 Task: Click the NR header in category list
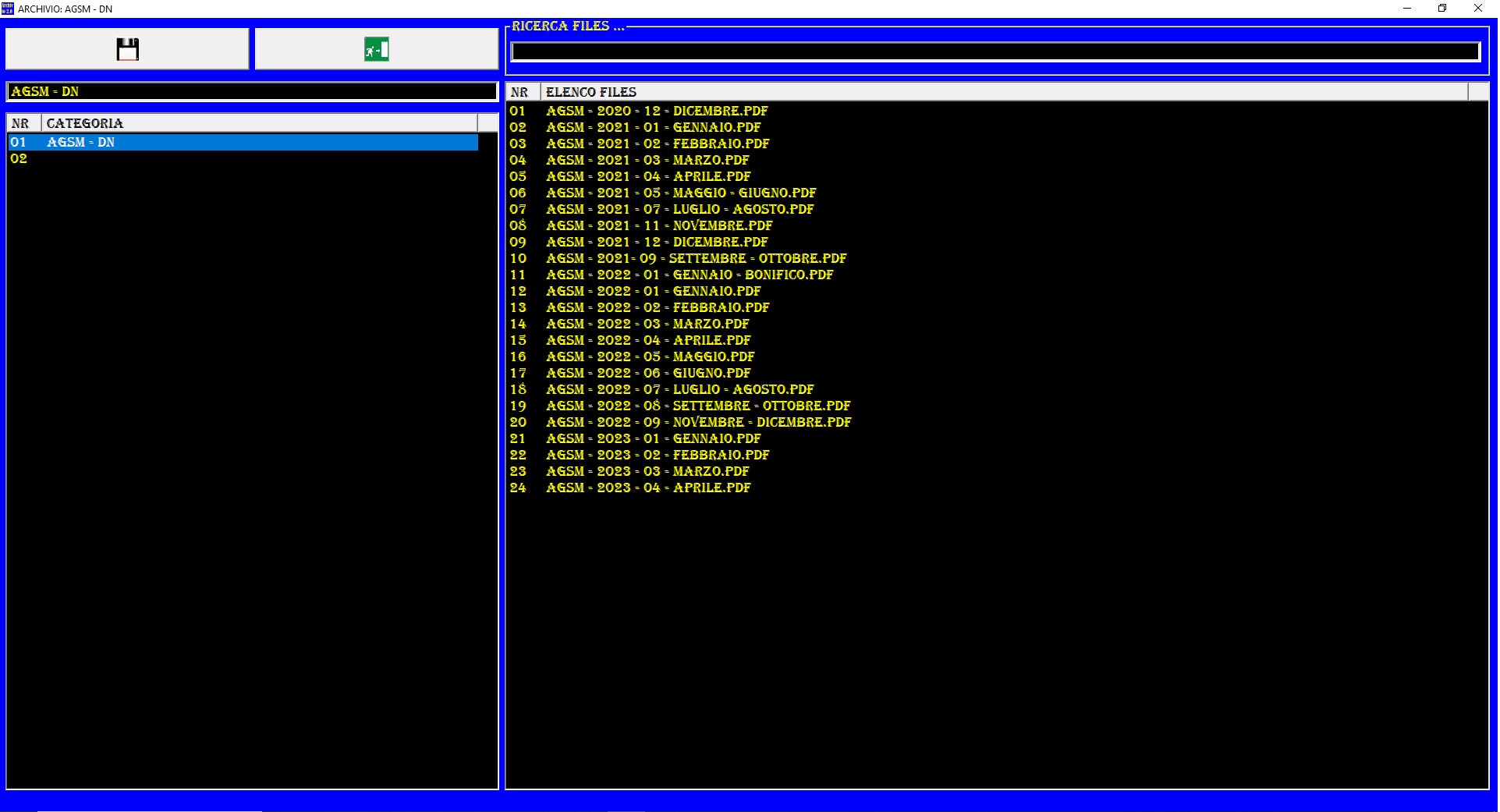coord(24,123)
